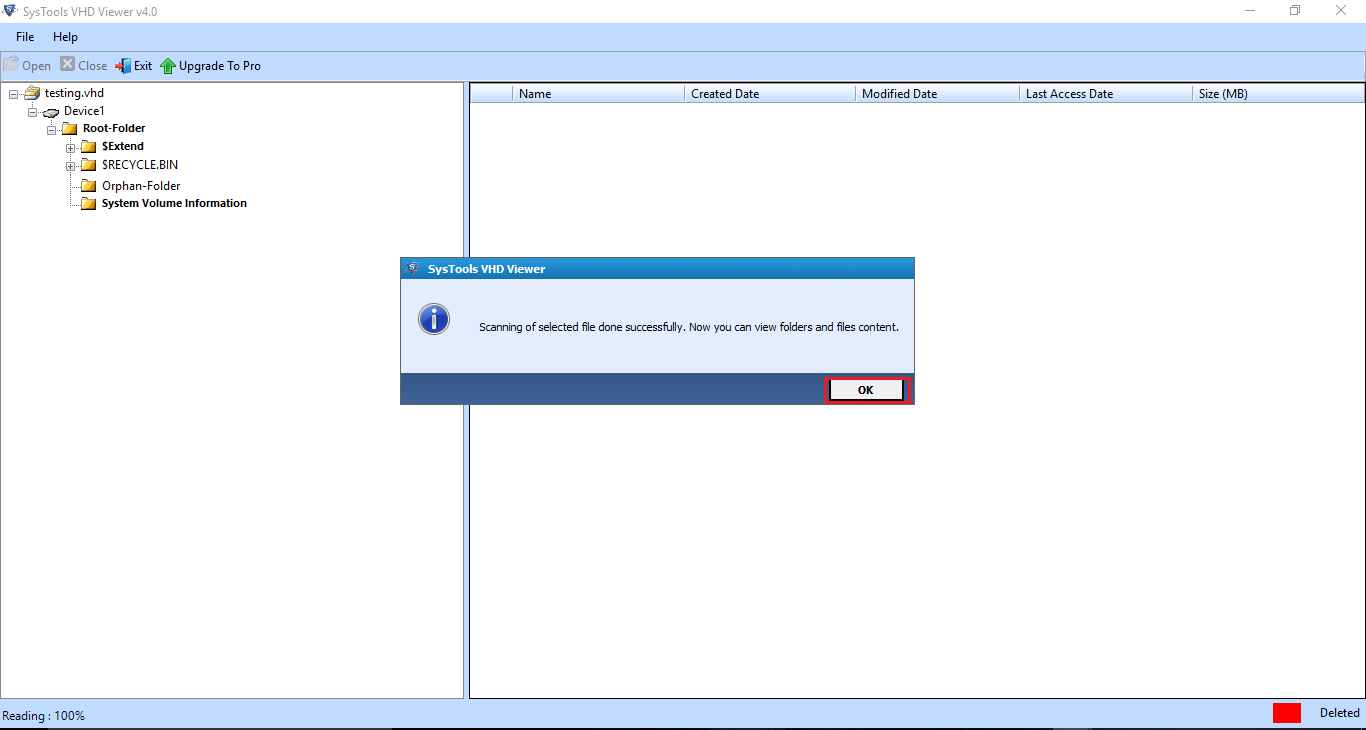Select testing.vhd in the tree
Viewport: 1366px width, 730px height.
[74, 93]
